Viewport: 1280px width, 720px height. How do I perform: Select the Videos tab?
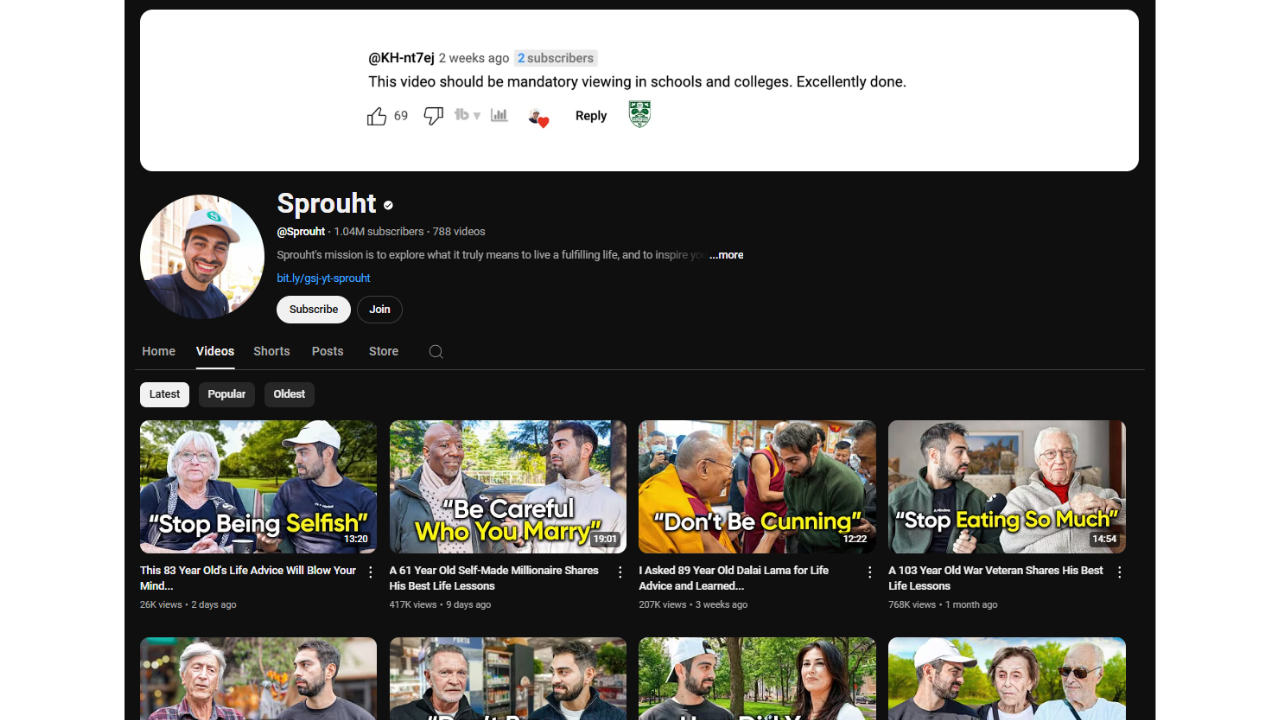[215, 351]
